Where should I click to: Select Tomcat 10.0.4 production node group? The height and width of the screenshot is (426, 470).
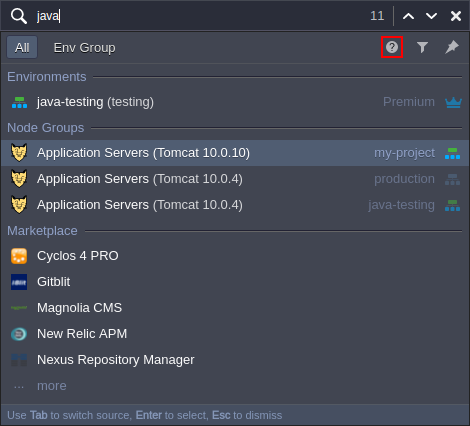(235, 179)
